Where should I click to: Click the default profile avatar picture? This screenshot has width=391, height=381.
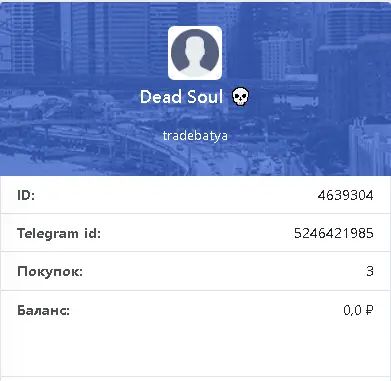point(195,53)
